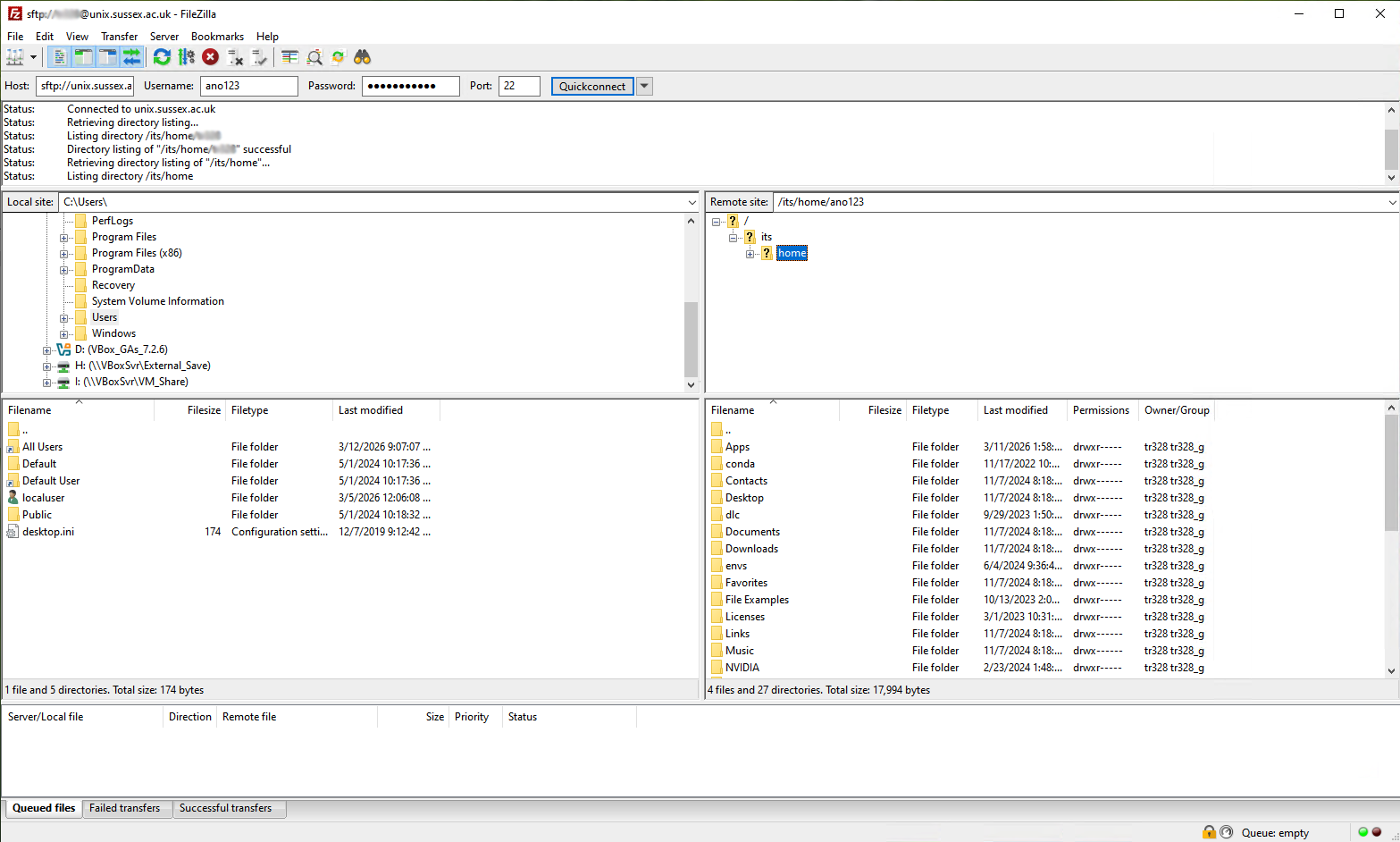1400x842 pixels.
Task: Open speed limit settings in status bar
Action: (x=1226, y=832)
